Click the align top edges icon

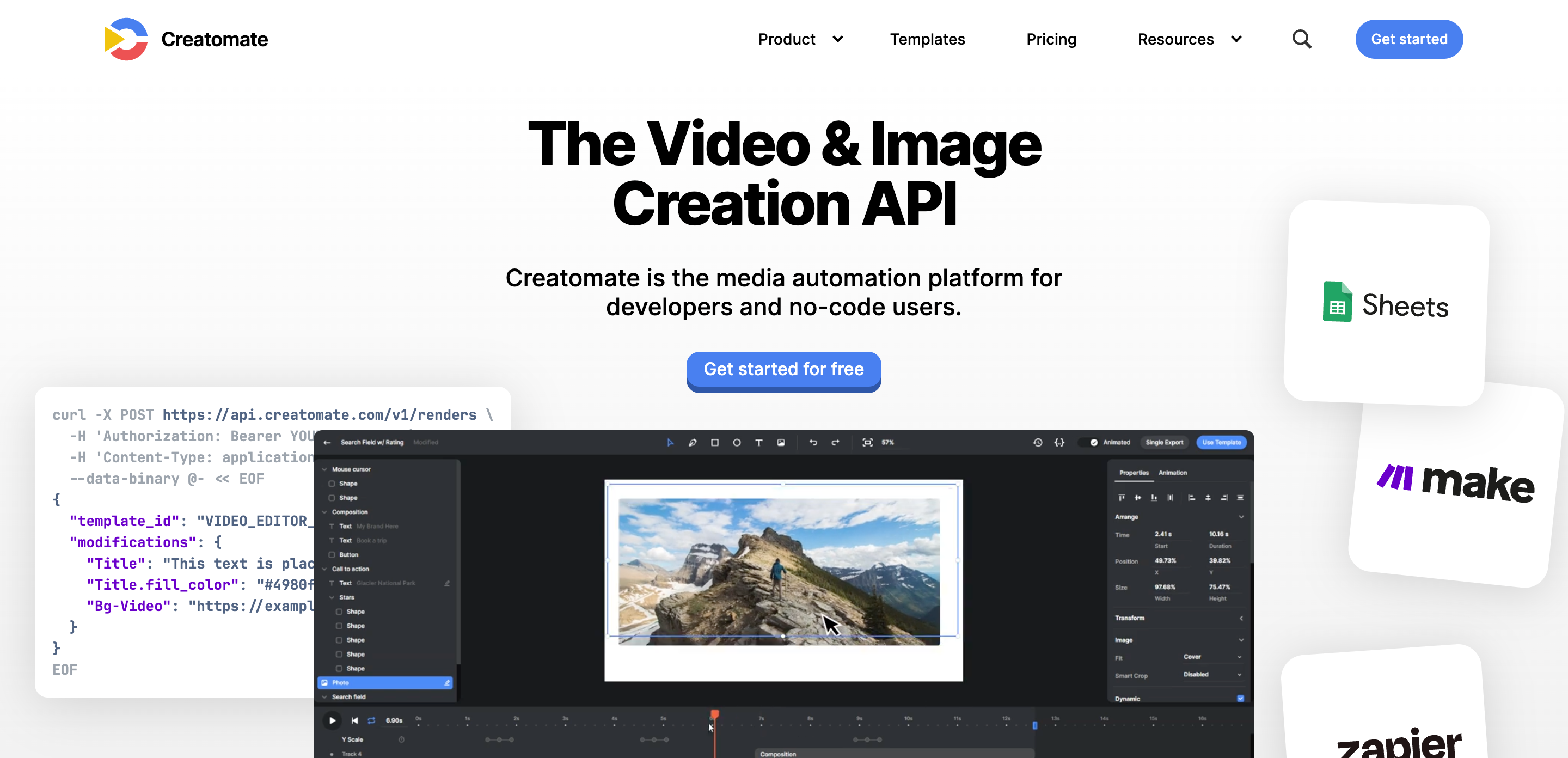click(x=1121, y=497)
